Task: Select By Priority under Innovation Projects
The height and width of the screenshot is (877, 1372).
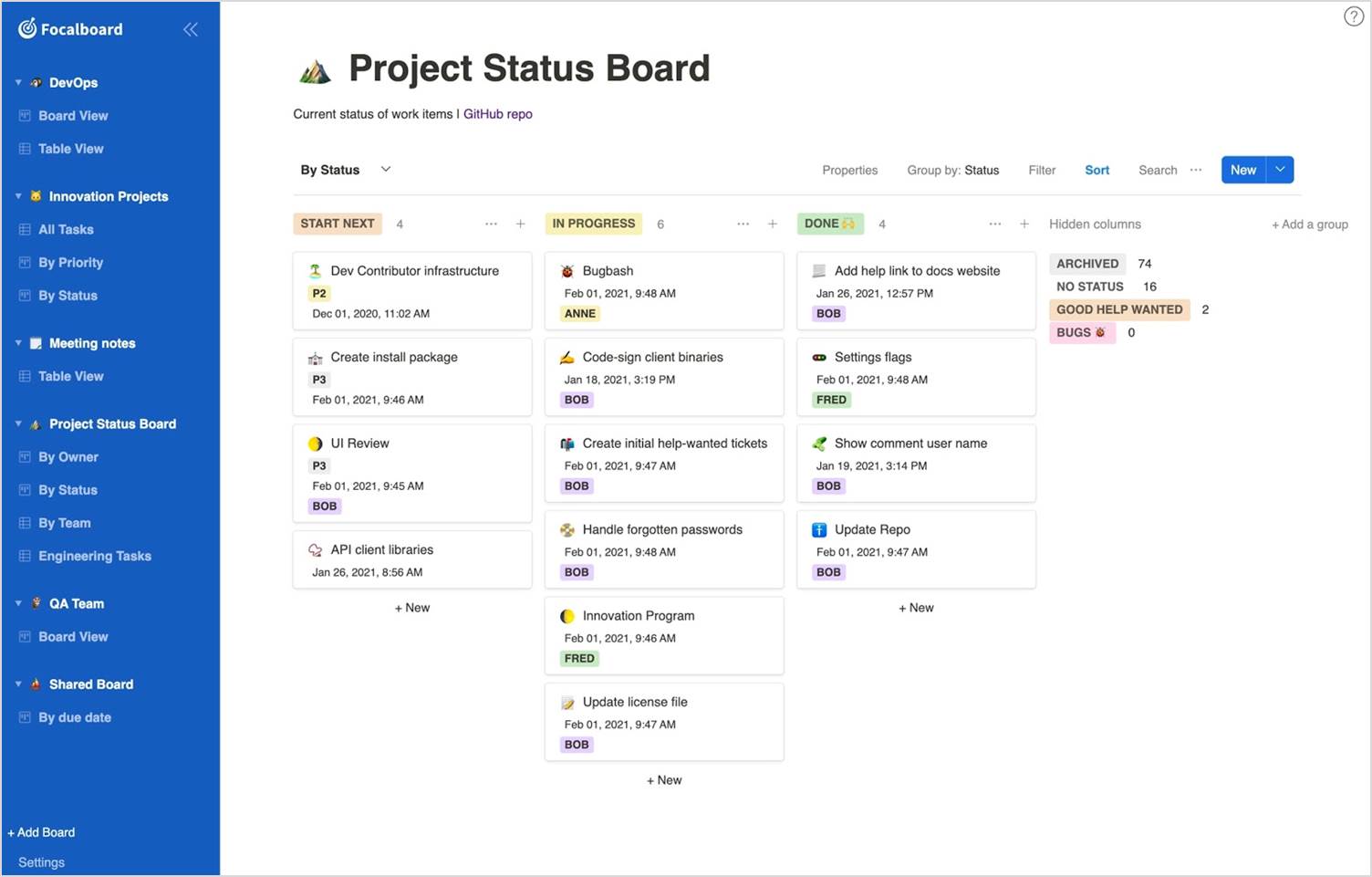Action: [71, 262]
